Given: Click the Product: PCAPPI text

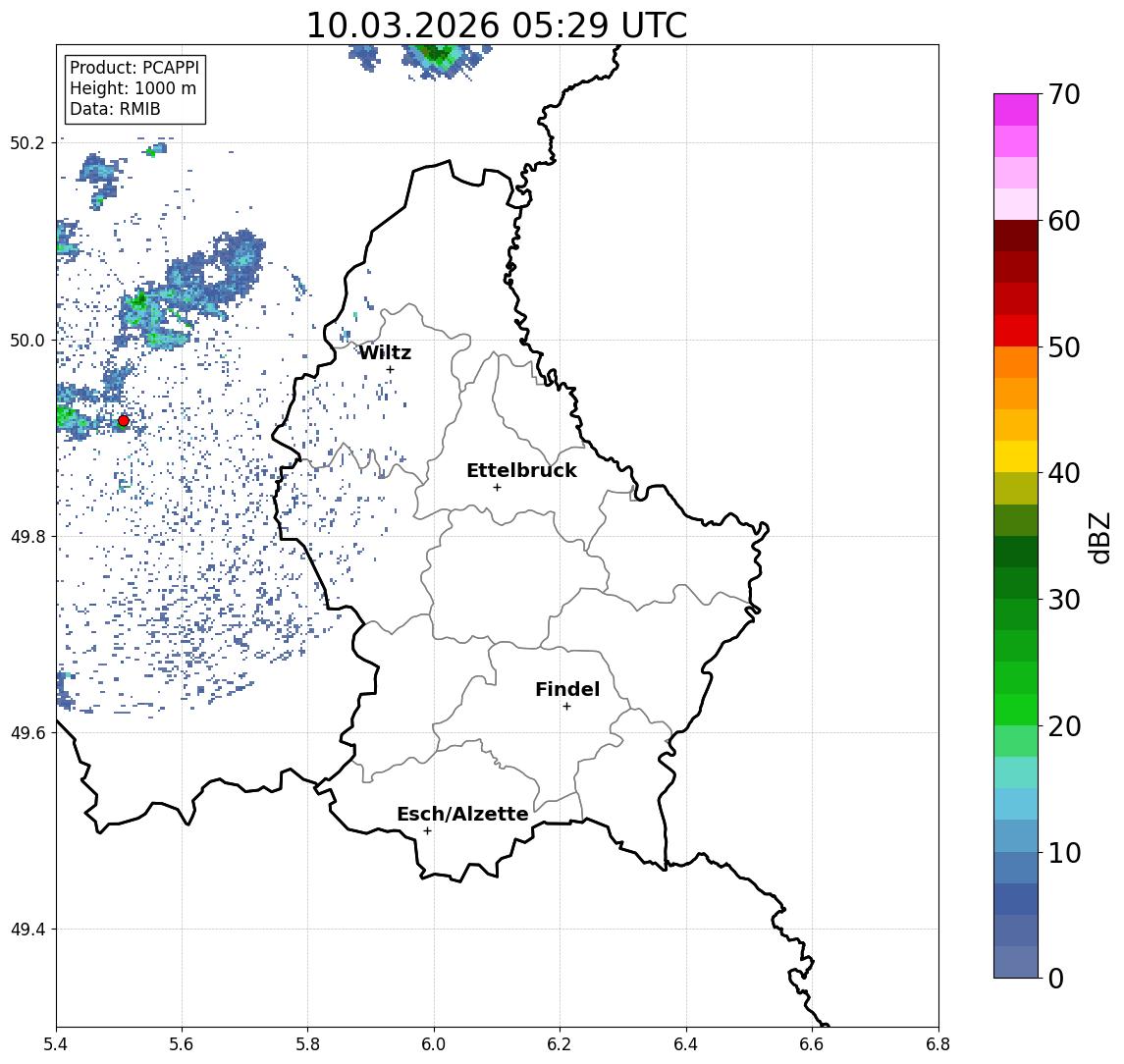Looking at the screenshot, I should point(134,68).
